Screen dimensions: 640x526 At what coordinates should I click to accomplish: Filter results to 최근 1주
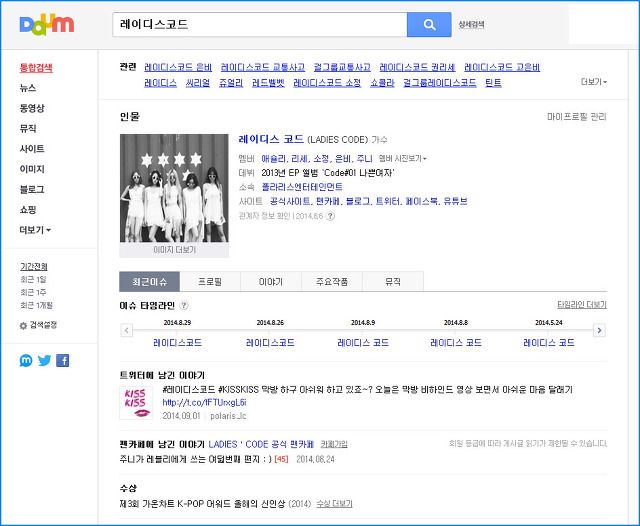pyautogui.click(x=33, y=292)
